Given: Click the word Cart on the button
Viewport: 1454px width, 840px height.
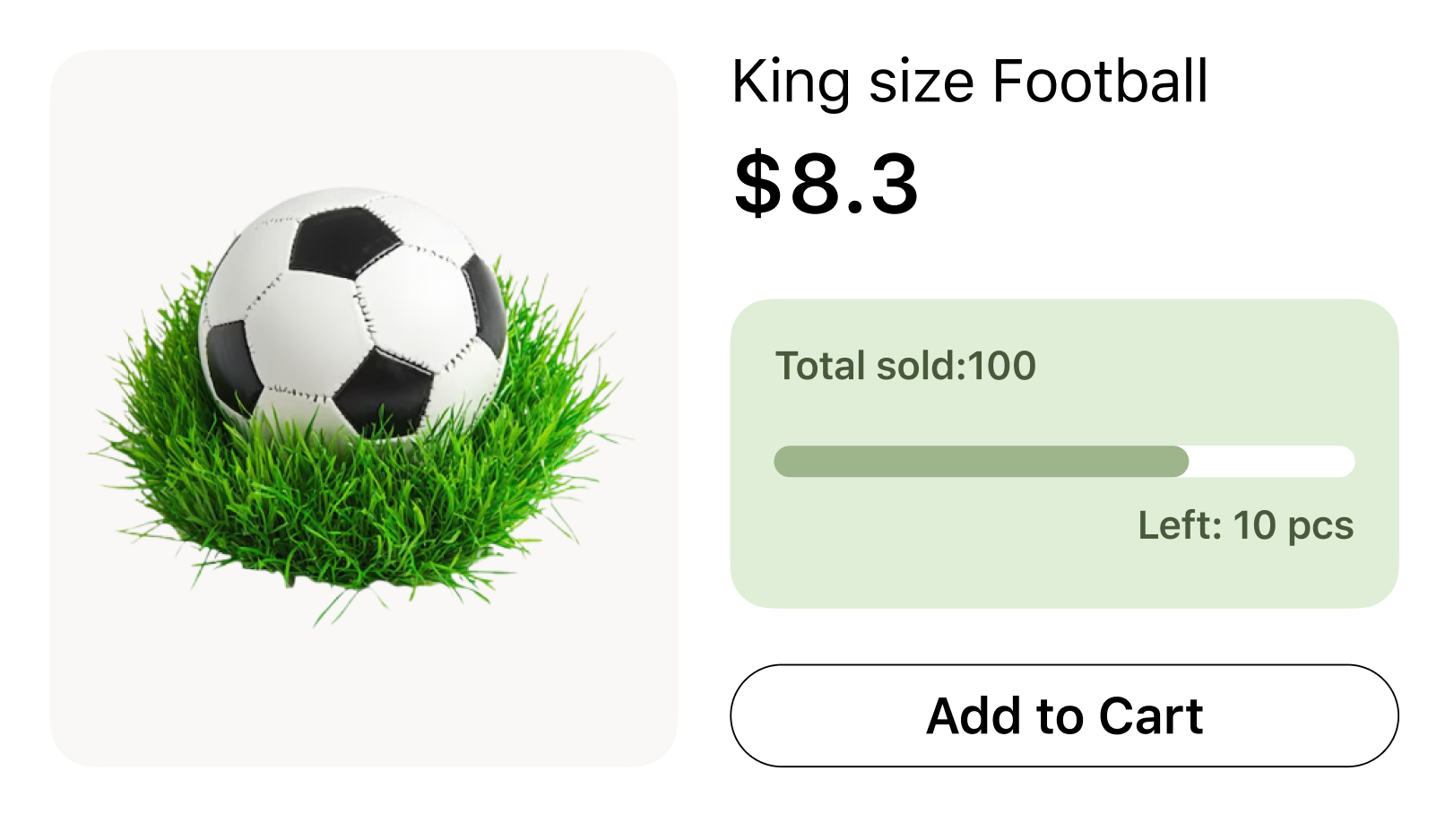Looking at the screenshot, I should 1151,715.
